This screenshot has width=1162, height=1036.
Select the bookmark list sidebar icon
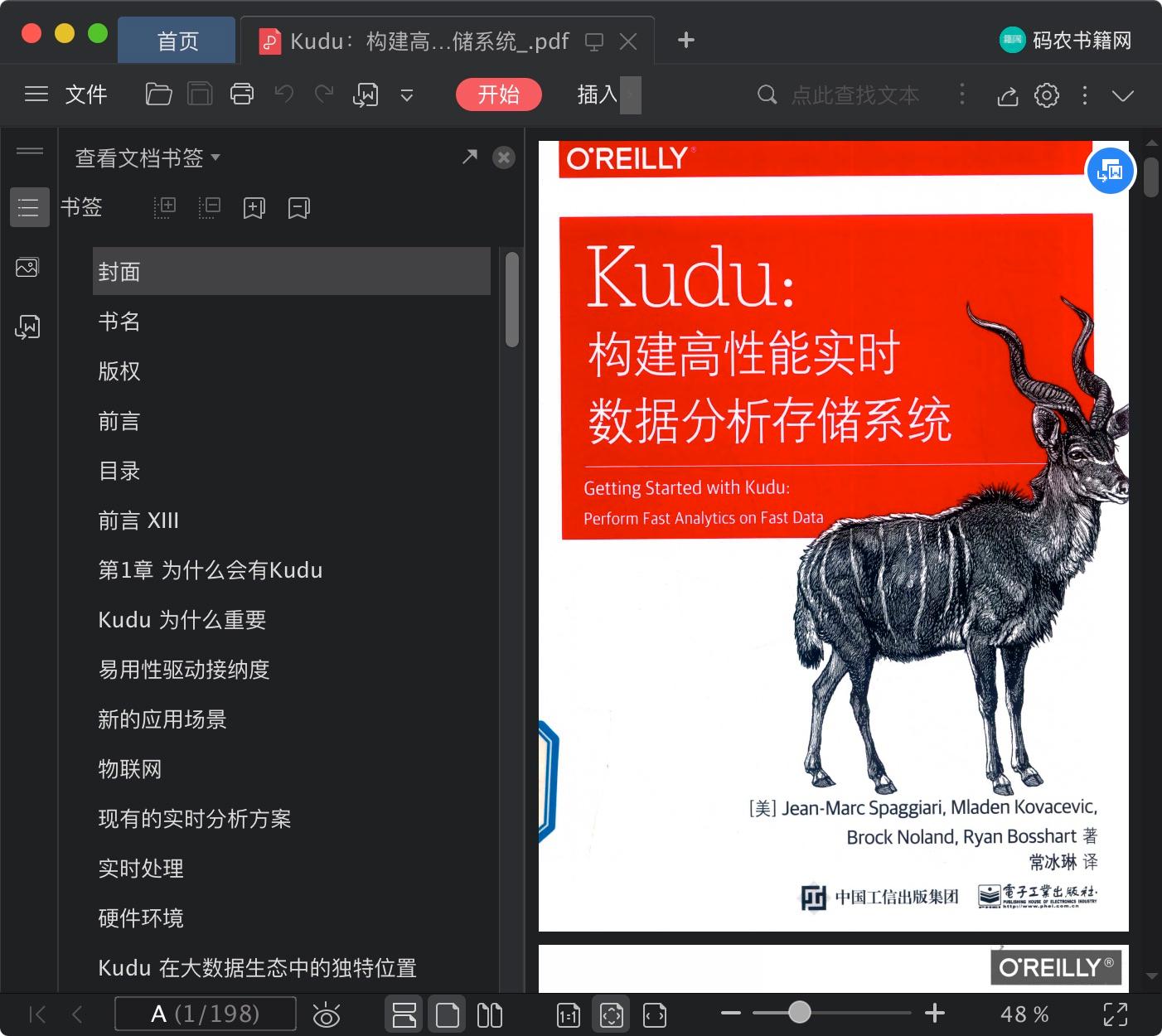[x=28, y=206]
